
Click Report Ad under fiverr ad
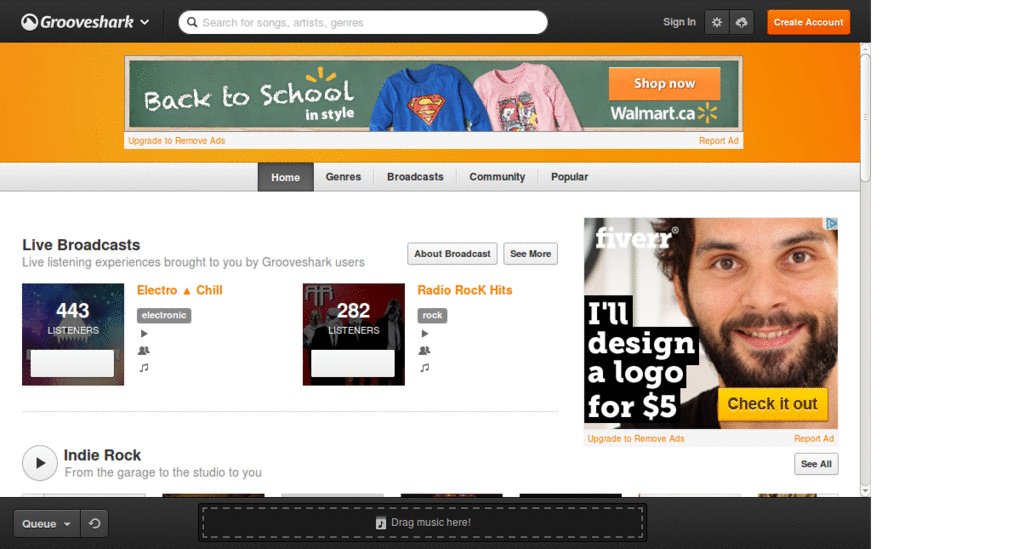pos(814,439)
